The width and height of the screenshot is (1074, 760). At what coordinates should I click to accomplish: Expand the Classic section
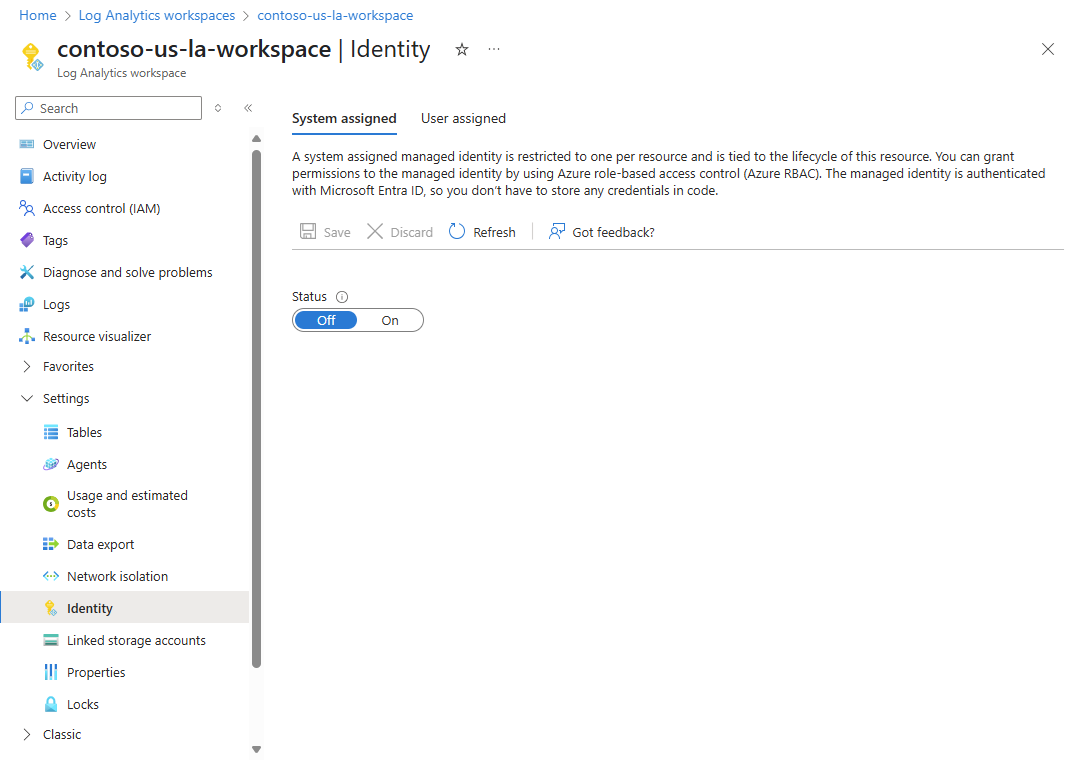coord(27,733)
